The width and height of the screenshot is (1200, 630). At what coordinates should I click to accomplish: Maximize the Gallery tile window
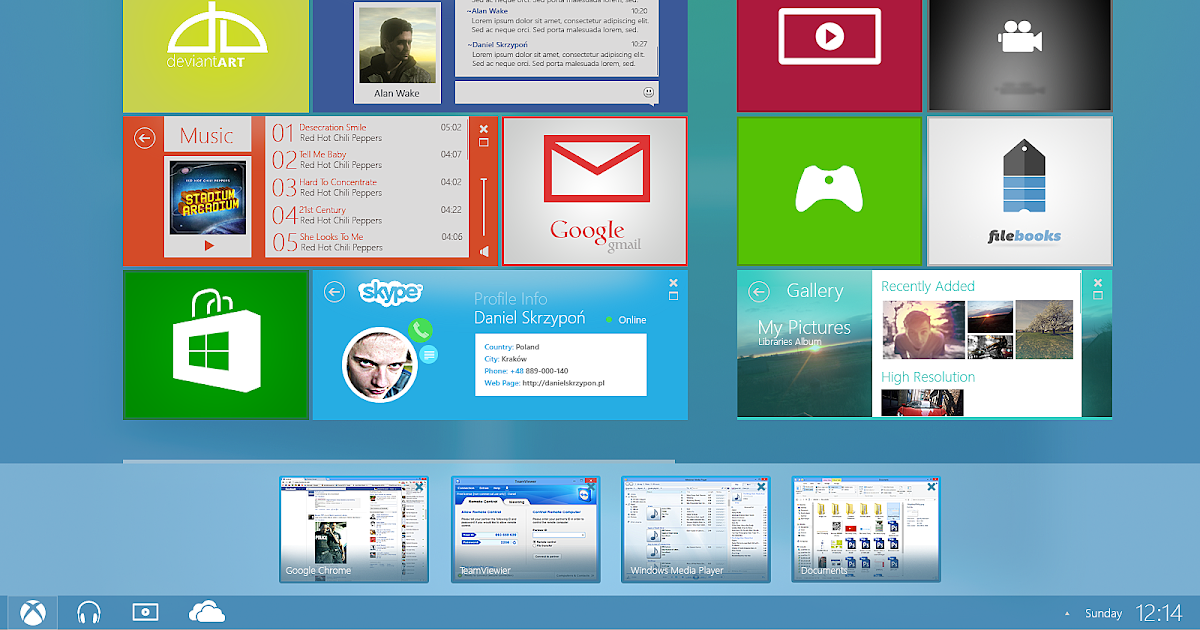1098,296
